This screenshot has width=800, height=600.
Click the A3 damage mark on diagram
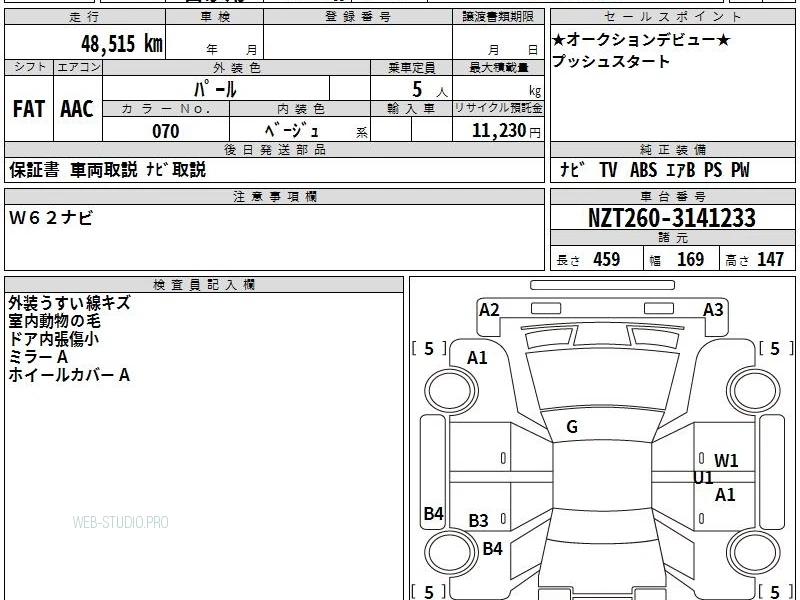(x=713, y=310)
